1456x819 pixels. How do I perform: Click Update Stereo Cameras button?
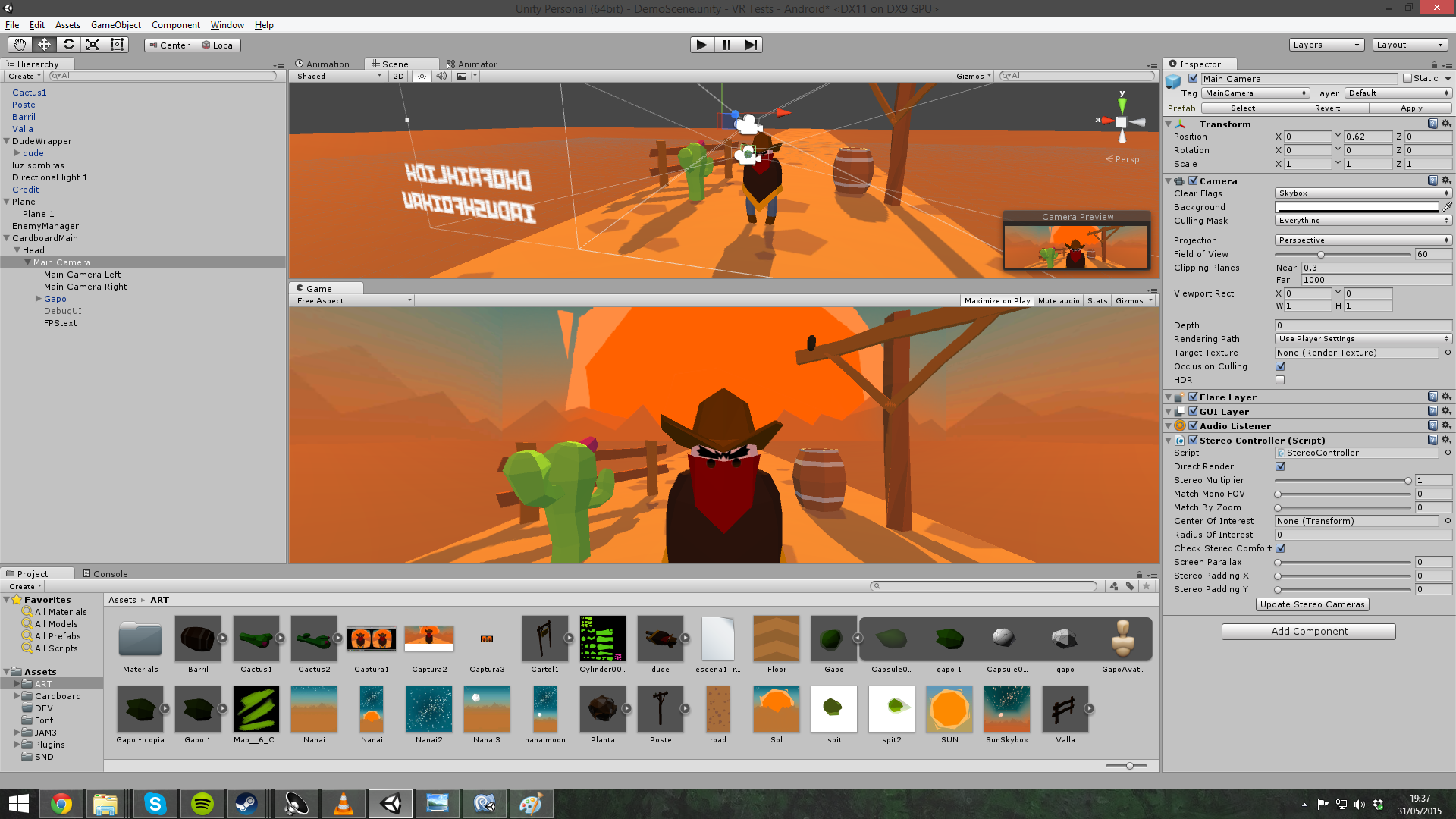click(1312, 604)
